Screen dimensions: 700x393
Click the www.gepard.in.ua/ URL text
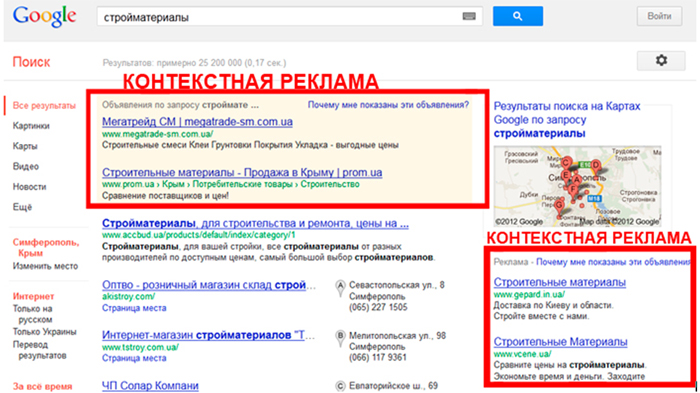pyautogui.click(x=529, y=294)
